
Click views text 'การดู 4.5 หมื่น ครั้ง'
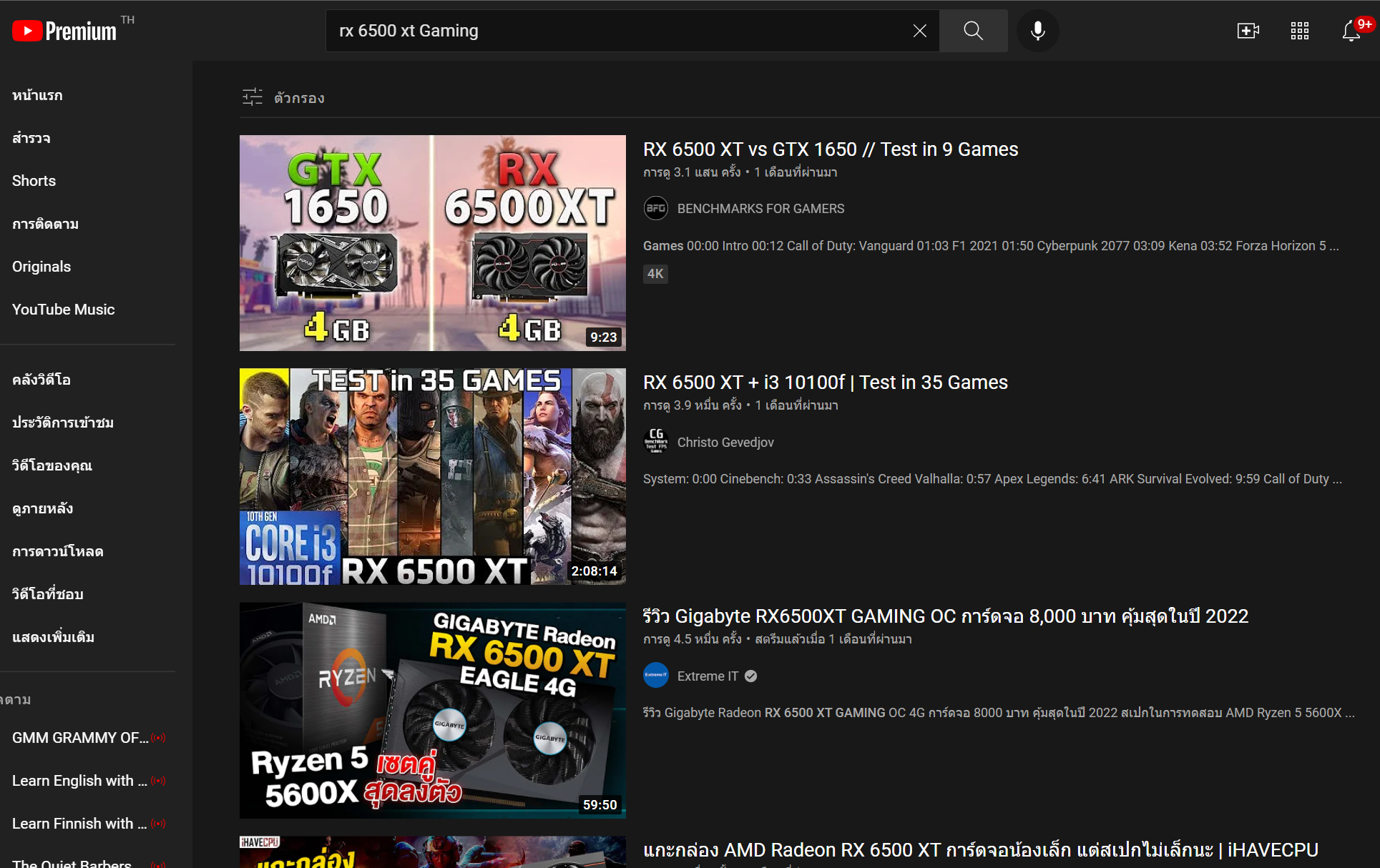pos(693,639)
